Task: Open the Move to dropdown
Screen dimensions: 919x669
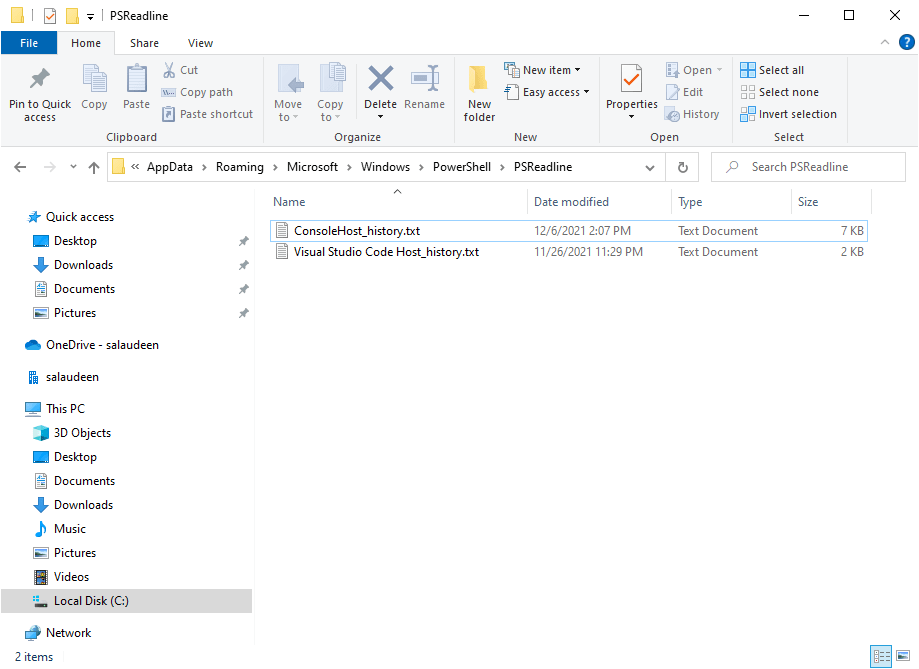Action: 289,95
